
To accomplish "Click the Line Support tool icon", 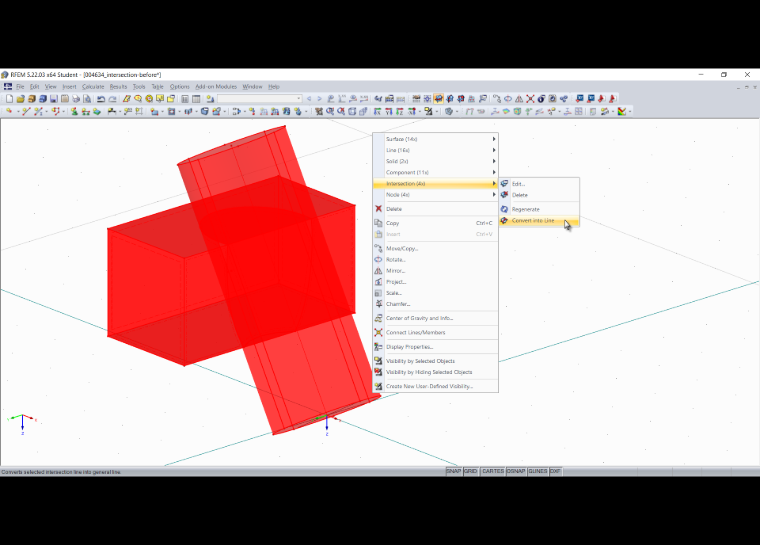I will tap(86, 112).
